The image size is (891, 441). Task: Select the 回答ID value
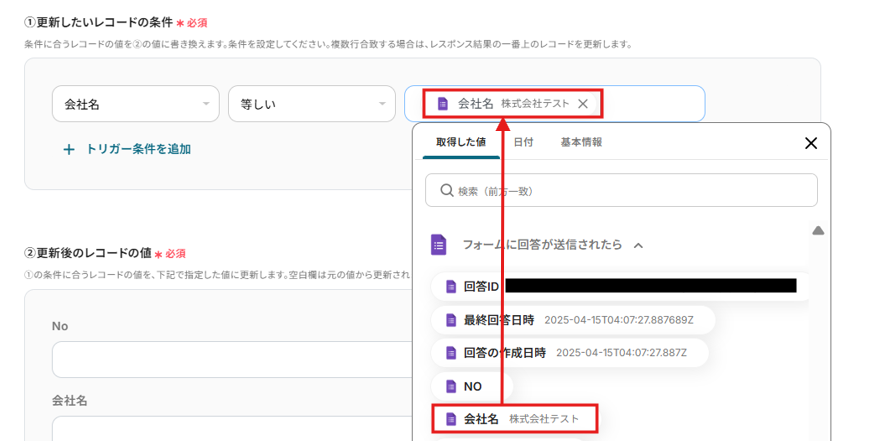tap(619, 286)
